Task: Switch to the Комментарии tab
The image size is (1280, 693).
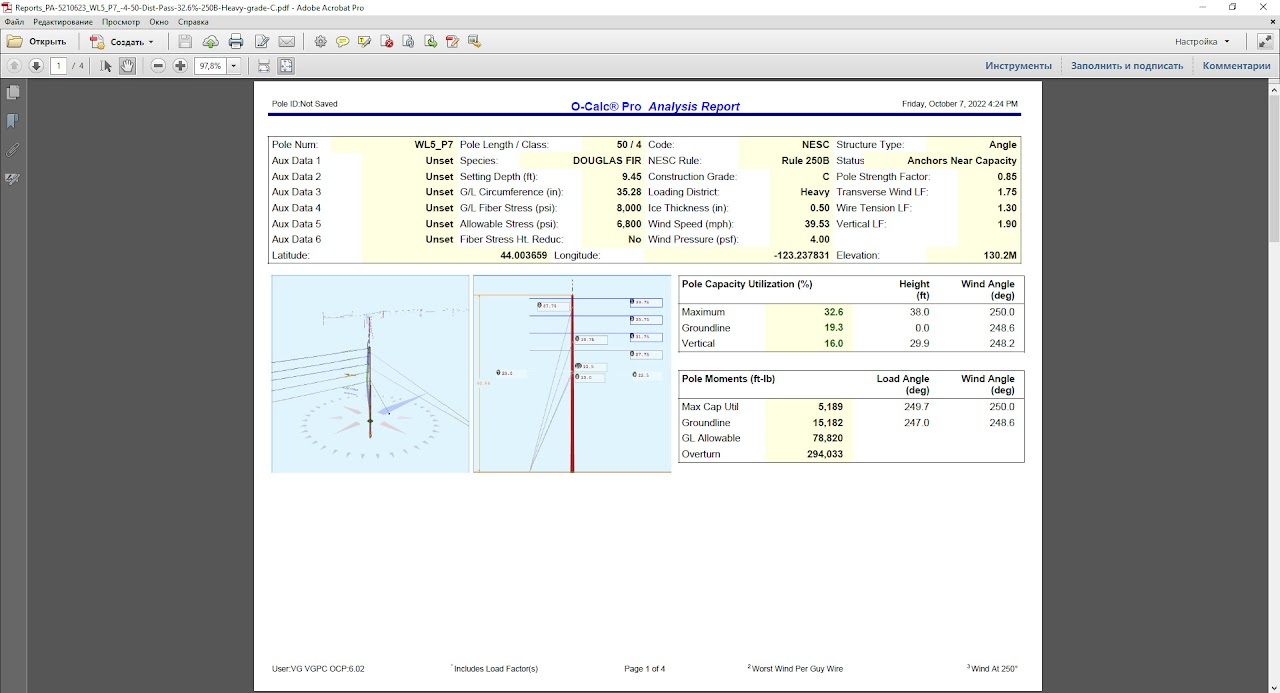Action: [1237, 64]
